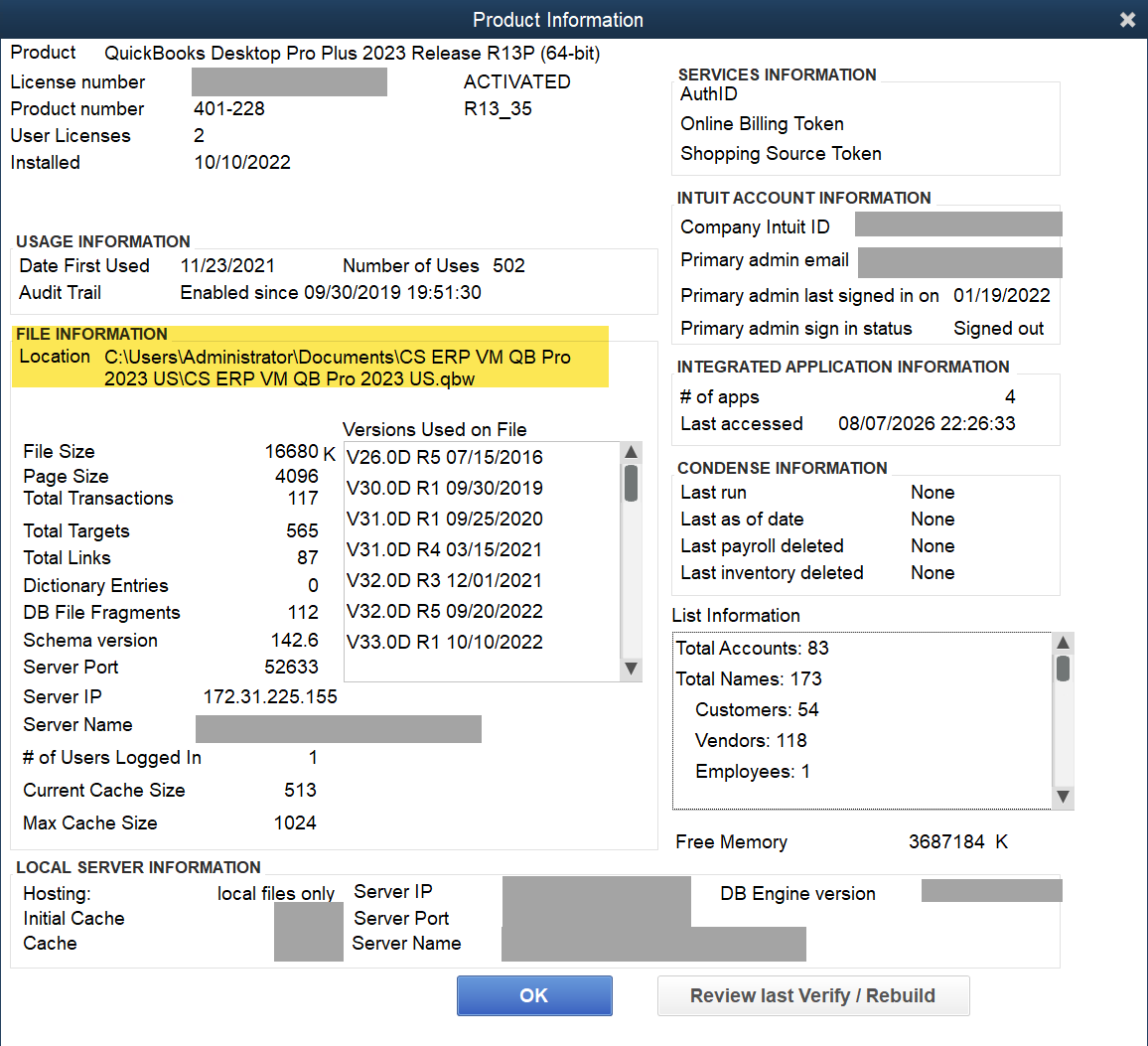Image resolution: width=1148 pixels, height=1046 pixels.
Task: Click the List Information down arrow
Action: [x=1063, y=797]
